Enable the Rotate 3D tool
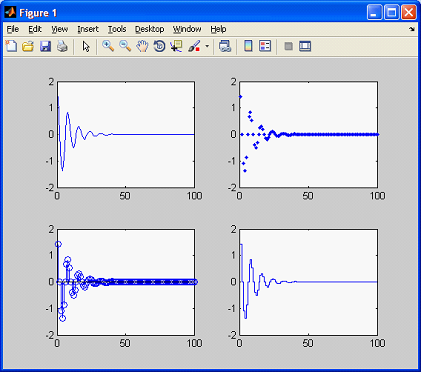The width and height of the screenshot is (421, 391). pos(159,46)
